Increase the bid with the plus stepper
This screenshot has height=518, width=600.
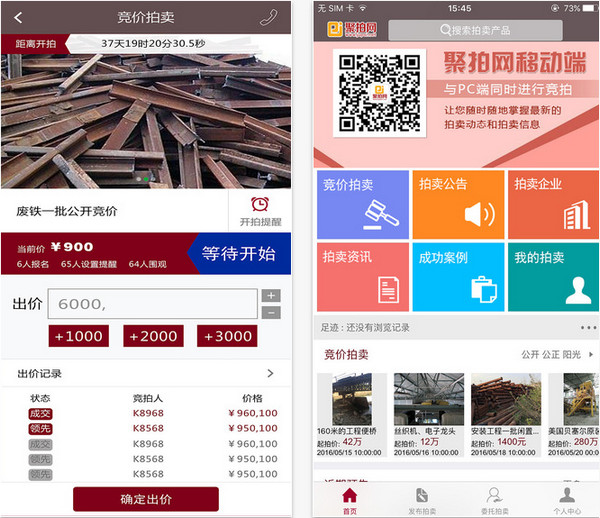click(x=271, y=295)
